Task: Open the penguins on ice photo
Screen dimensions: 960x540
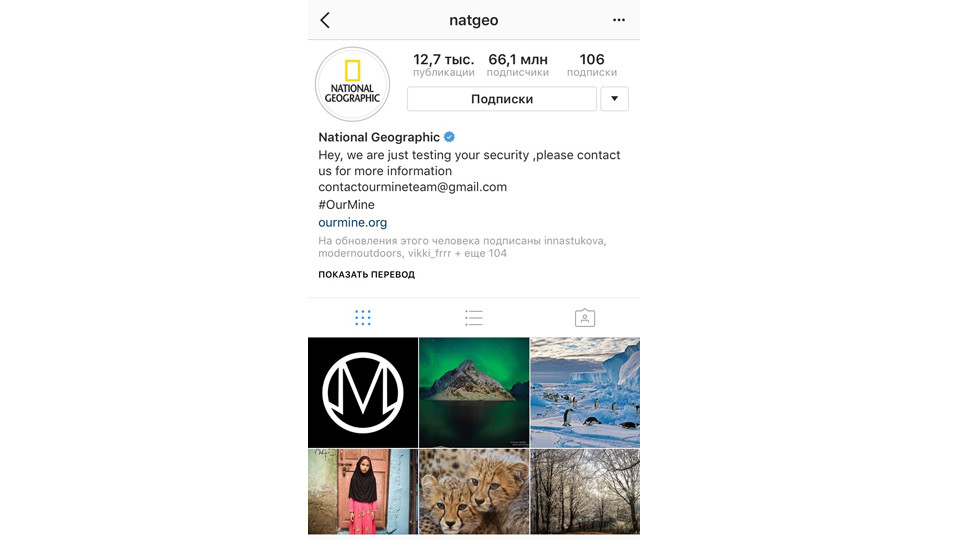Action: click(x=585, y=392)
